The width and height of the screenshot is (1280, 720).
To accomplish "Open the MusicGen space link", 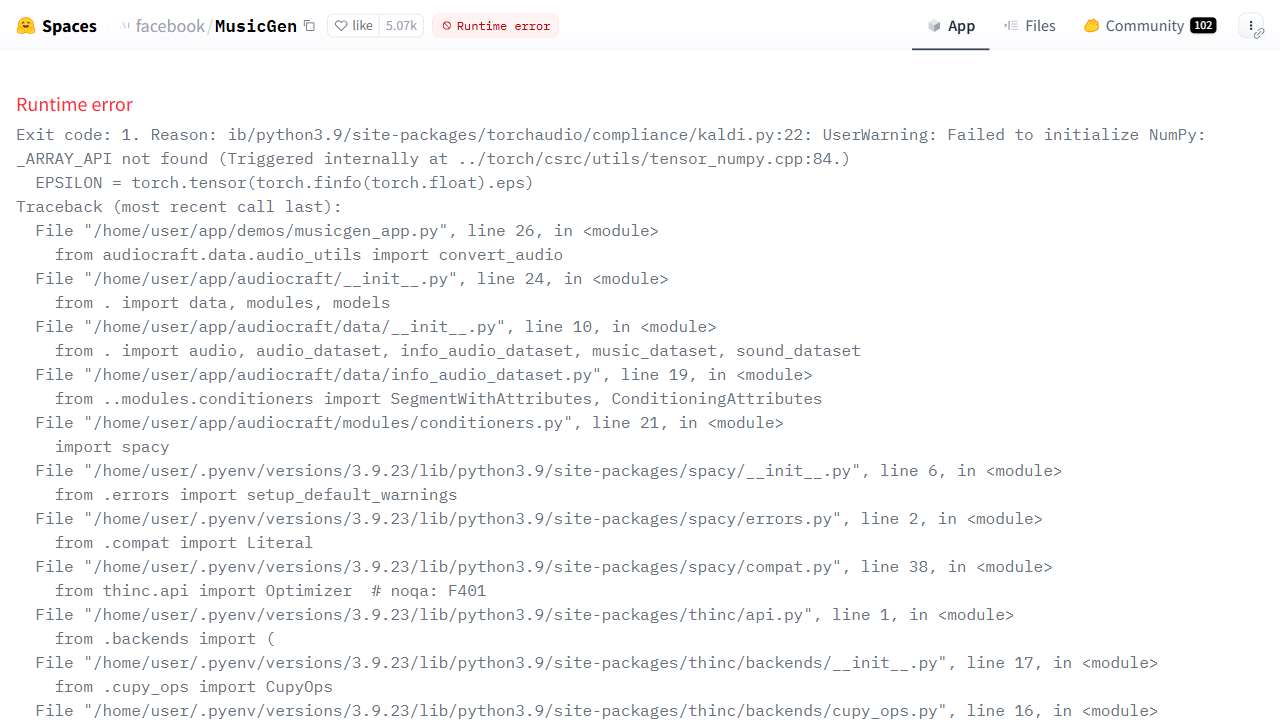I will pos(256,26).
